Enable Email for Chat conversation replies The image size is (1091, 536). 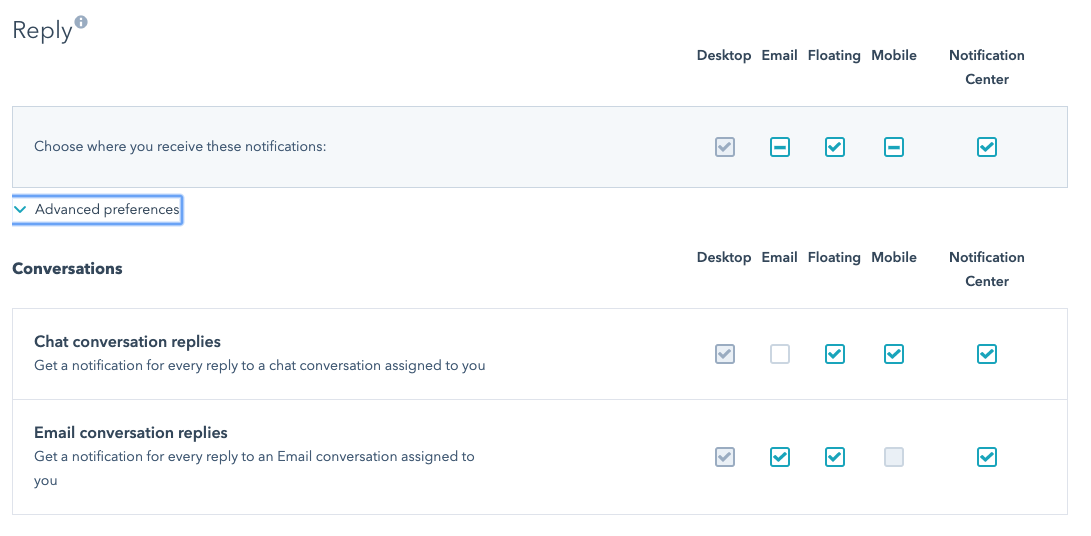tap(780, 354)
